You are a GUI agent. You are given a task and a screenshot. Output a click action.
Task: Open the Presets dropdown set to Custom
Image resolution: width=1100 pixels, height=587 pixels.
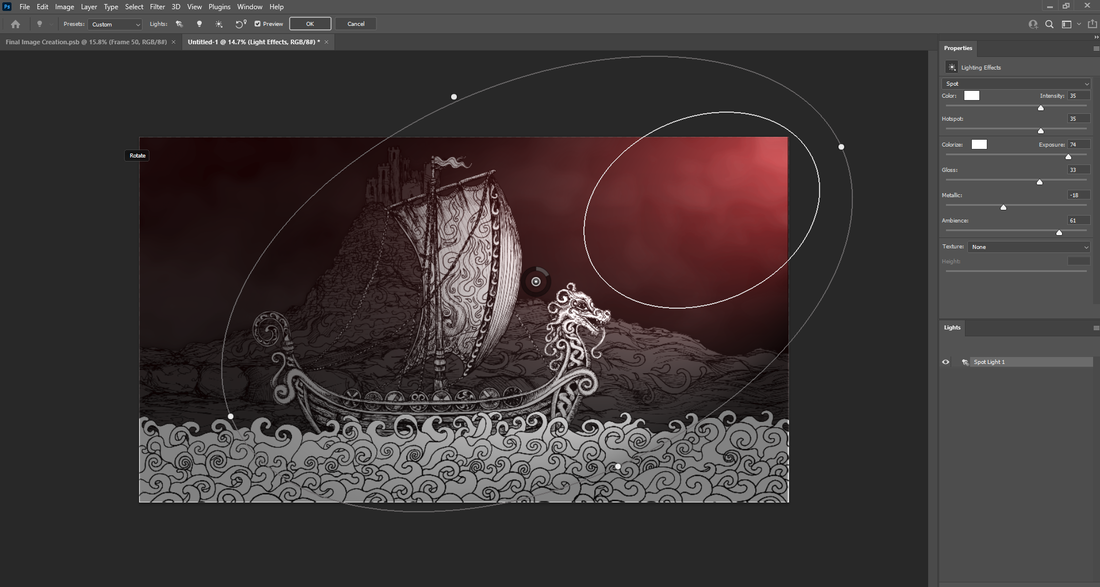coord(115,24)
